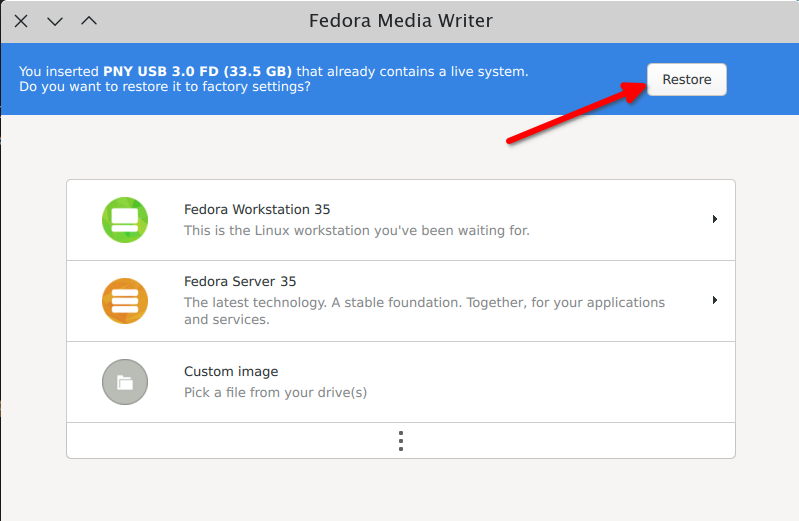The image size is (799, 521).
Task: Click 'Pick a file from your drive(s)' text
Action: [x=275, y=393]
